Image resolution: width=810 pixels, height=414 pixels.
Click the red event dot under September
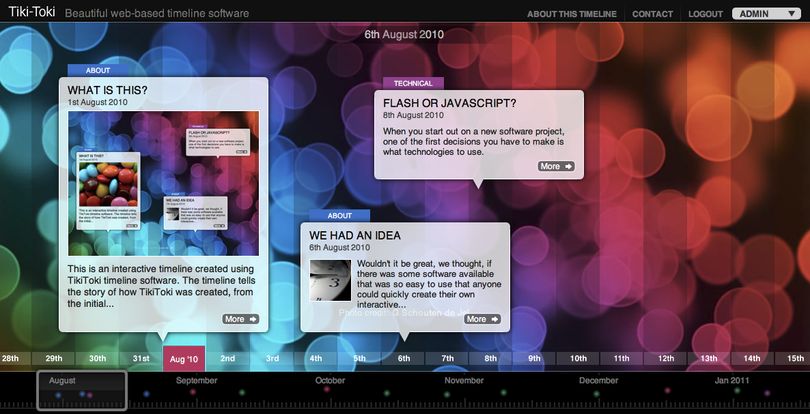pos(193,392)
